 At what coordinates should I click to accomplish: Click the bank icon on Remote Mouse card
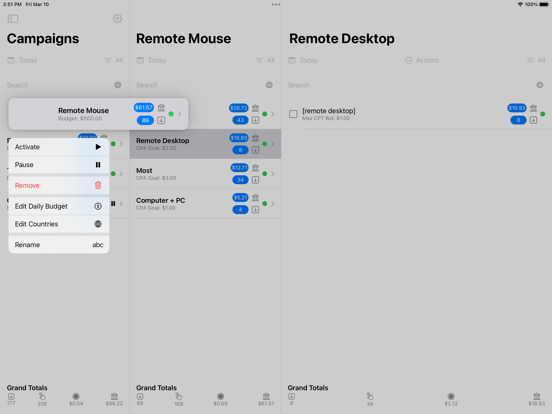(161, 107)
